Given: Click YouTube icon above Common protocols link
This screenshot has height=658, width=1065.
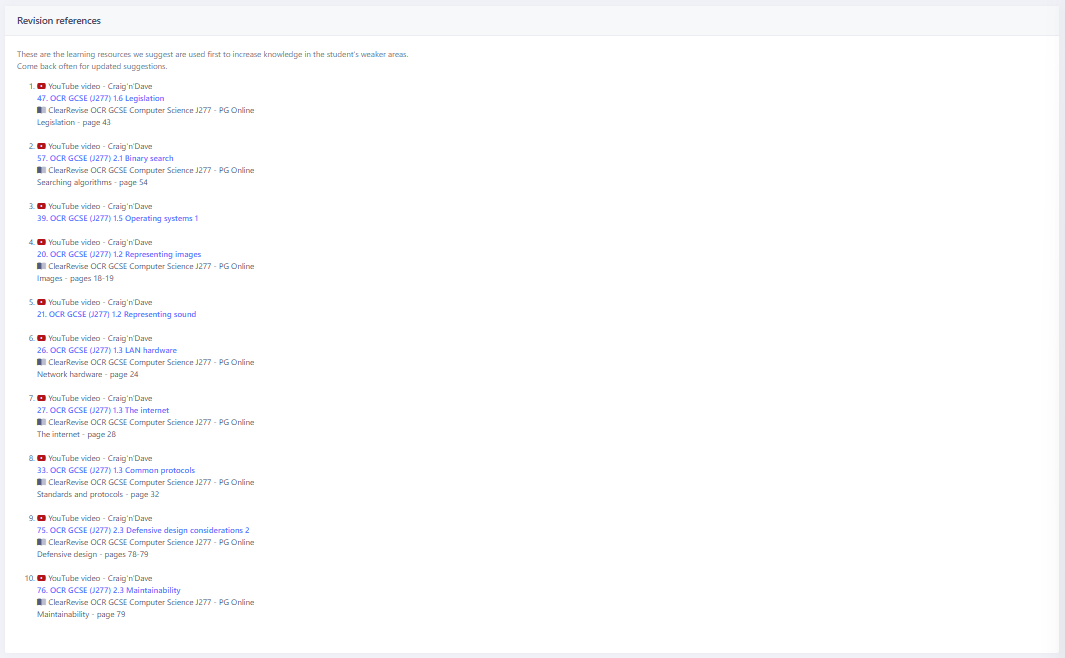Looking at the screenshot, I should coord(41,458).
